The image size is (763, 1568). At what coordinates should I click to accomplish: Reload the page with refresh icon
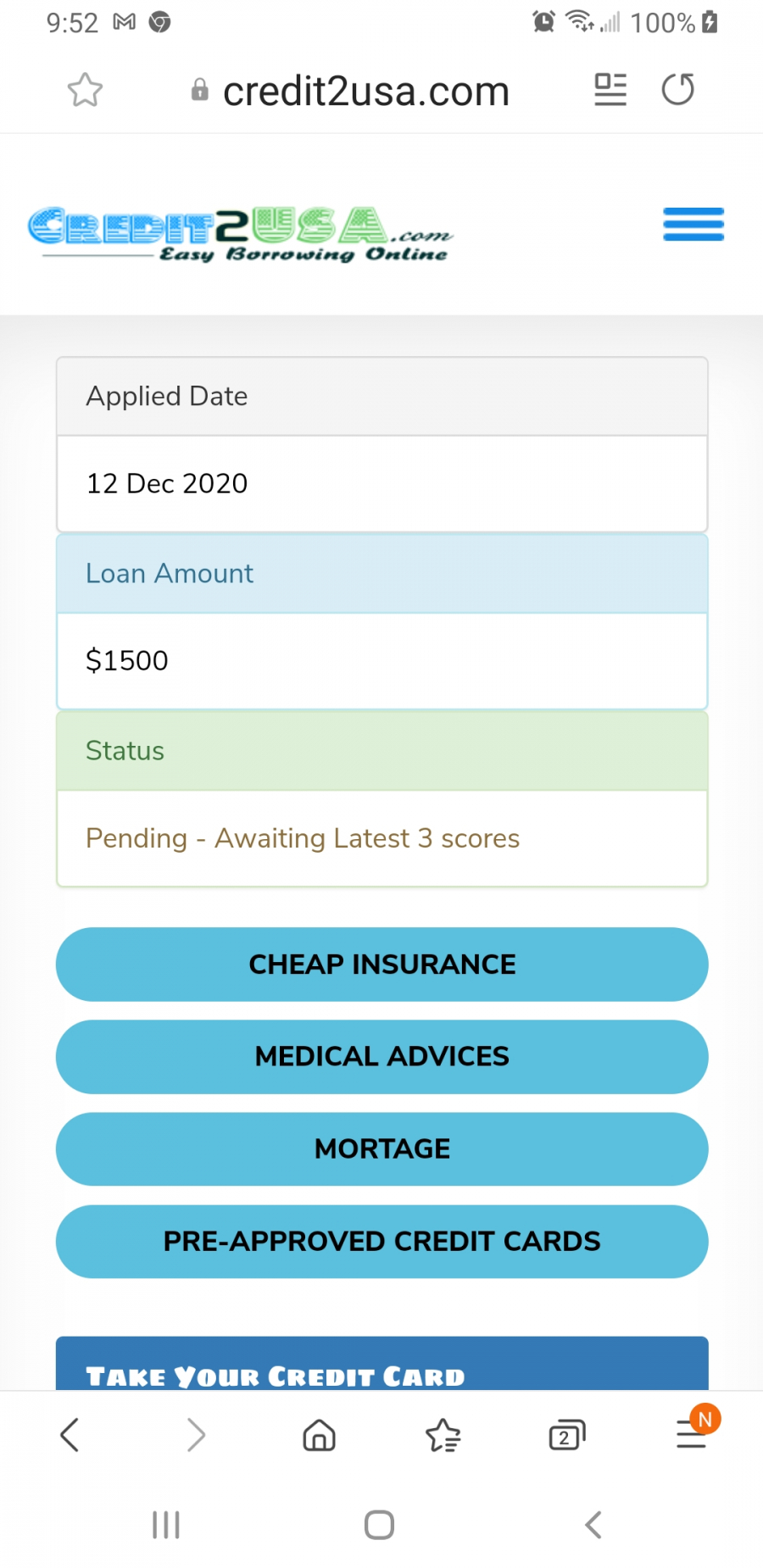tap(677, 89)
